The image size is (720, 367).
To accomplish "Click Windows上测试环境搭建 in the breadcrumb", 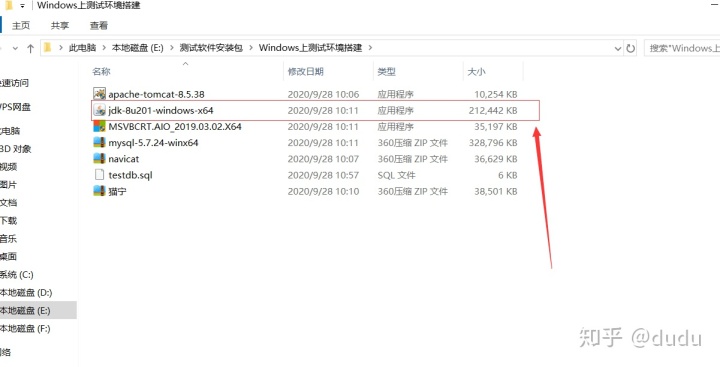I will click(x=310, y=48).
